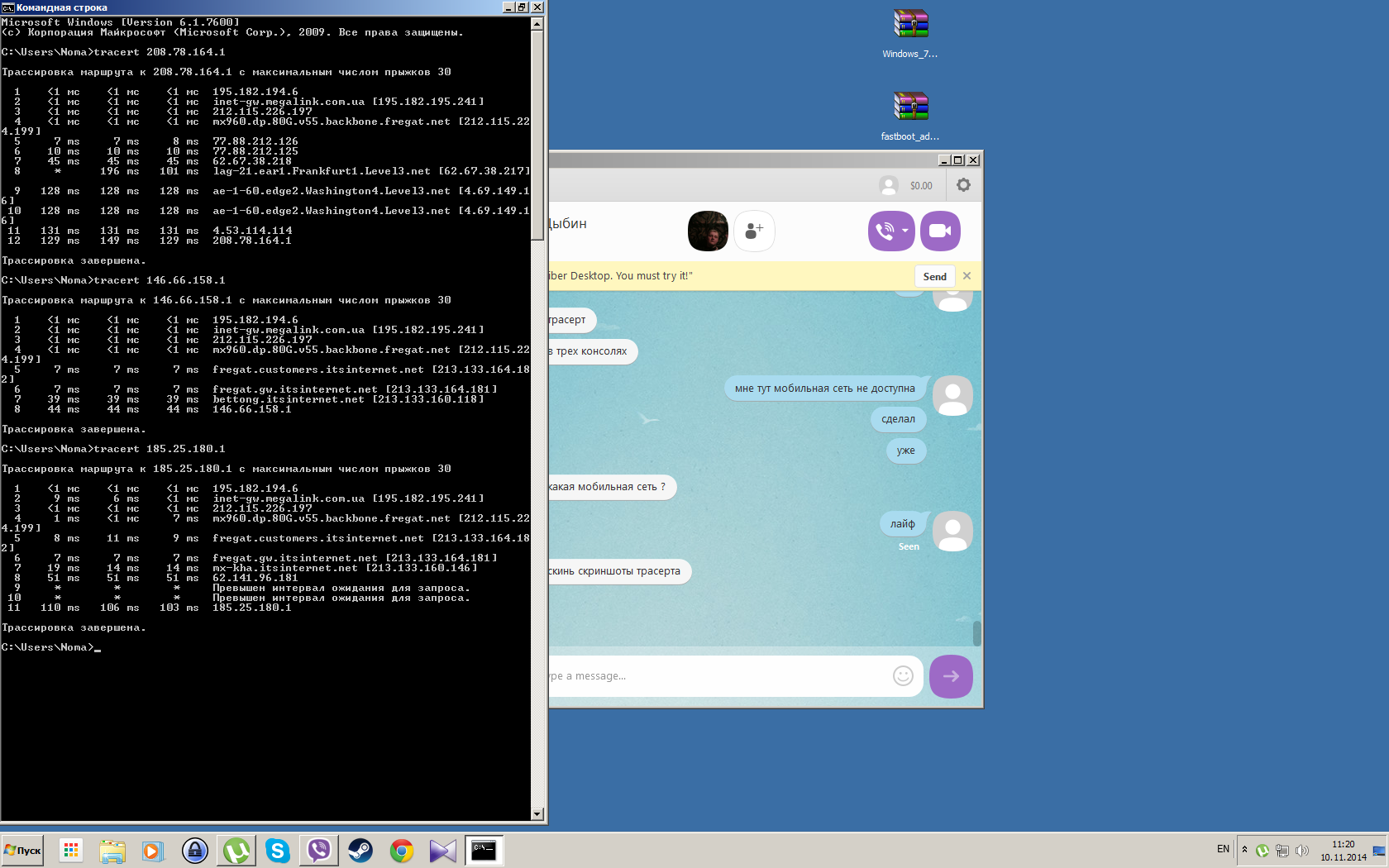Click the $0.00 Viber credit balance

pos(921,186)
